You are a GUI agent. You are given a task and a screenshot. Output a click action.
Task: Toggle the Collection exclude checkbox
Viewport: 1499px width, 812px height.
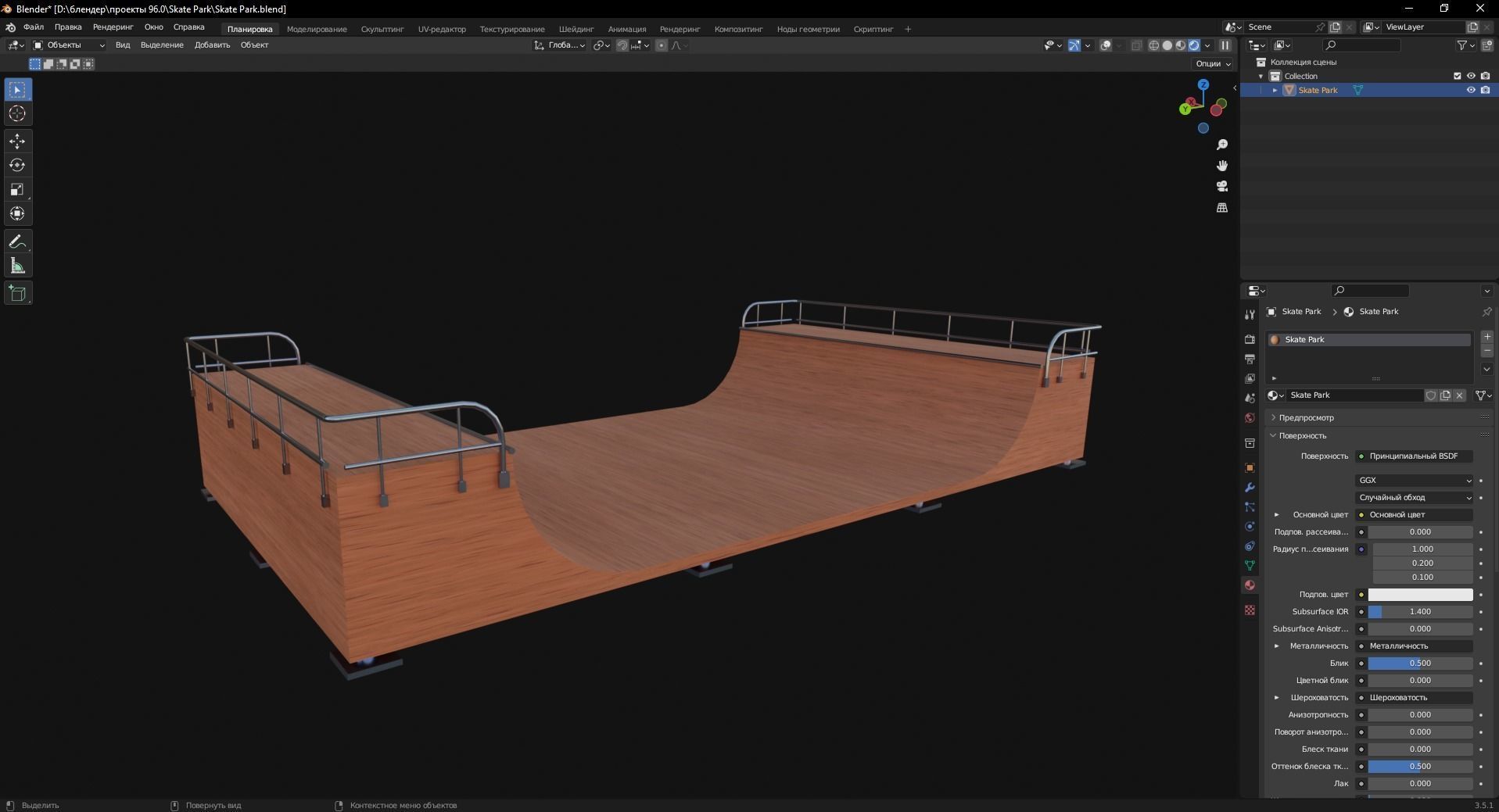pos(1457,76)
